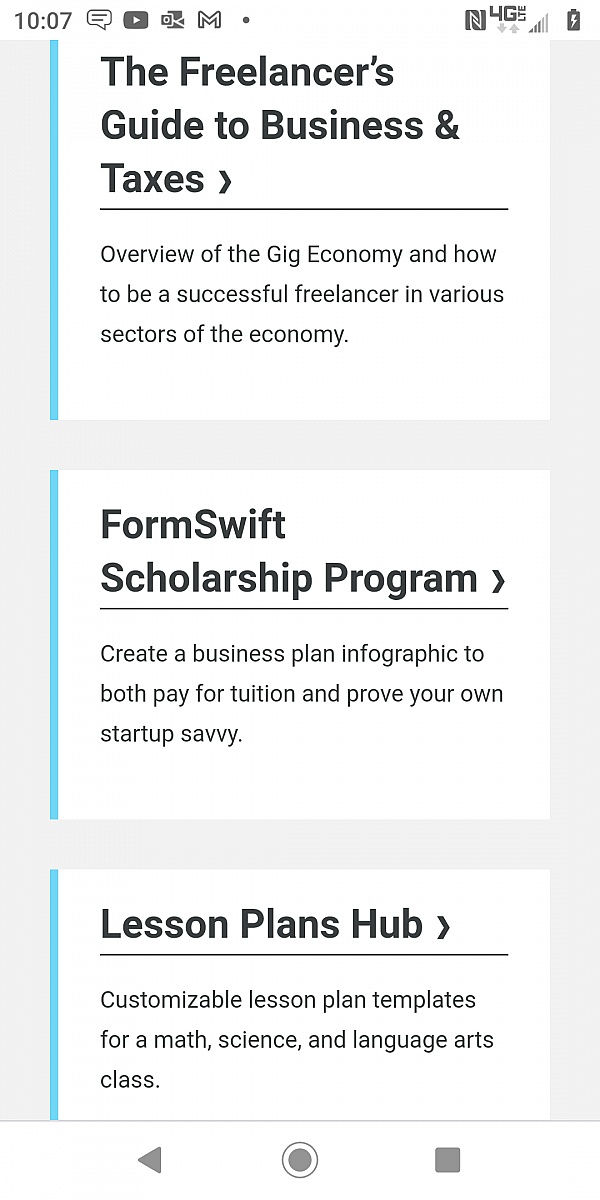Screen dimensions: 600x1200
Task: Tap the battery status icon
Action: click(x=573, y=18)
